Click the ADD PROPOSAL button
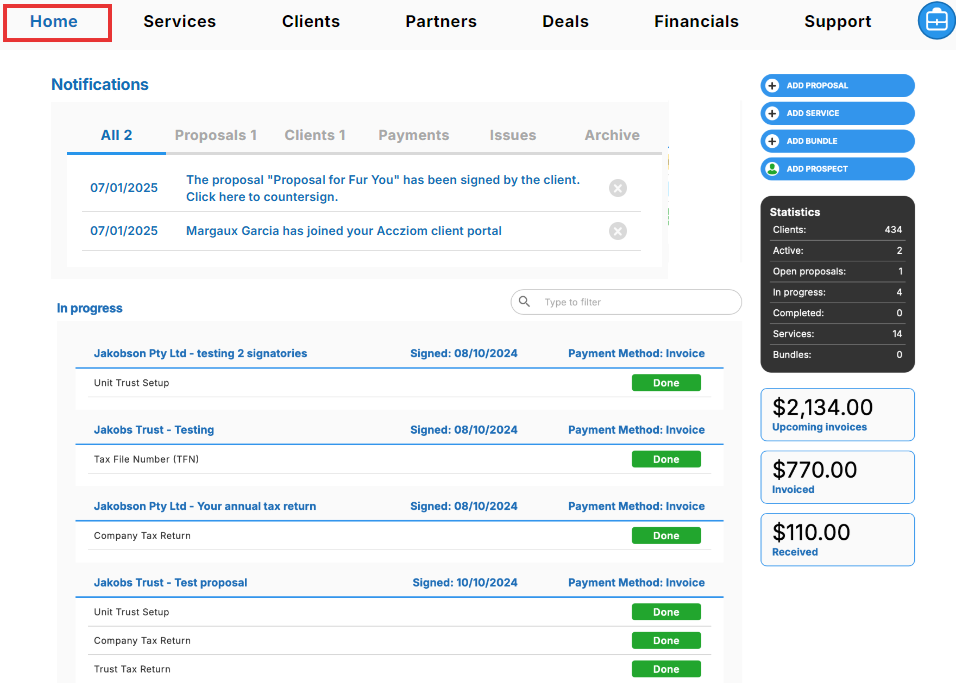 838,85
